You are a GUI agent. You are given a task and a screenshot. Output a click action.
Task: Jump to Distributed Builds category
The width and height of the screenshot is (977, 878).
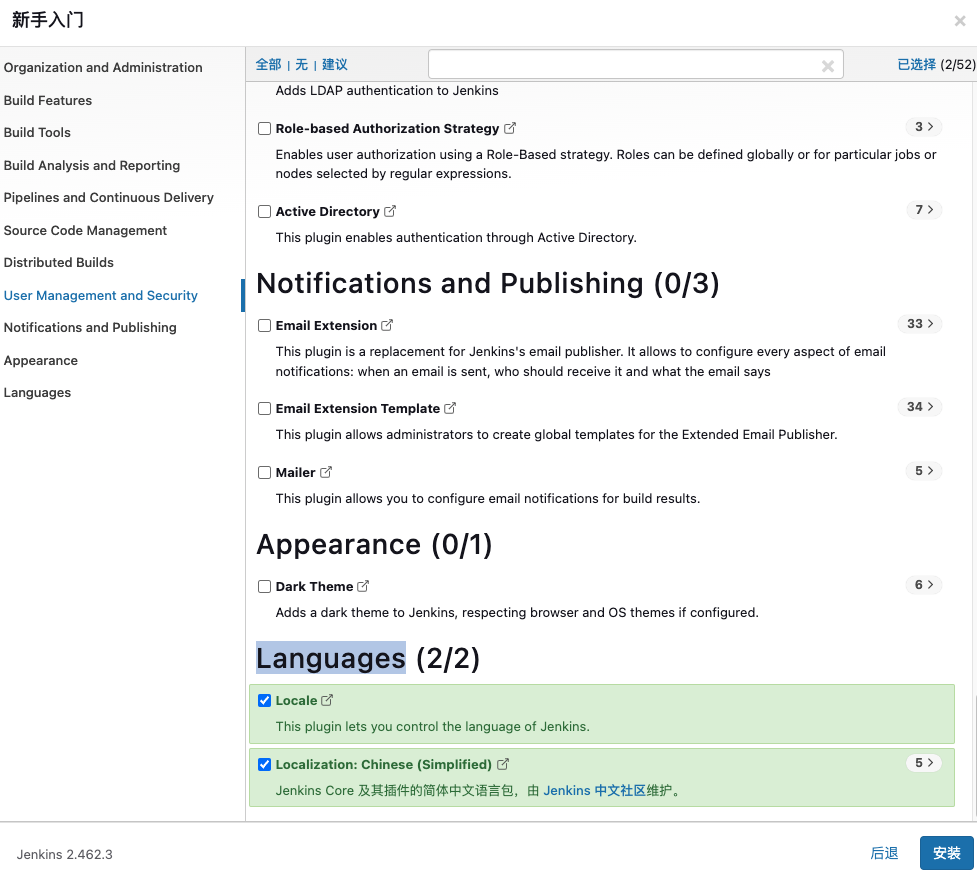point(59,262)
